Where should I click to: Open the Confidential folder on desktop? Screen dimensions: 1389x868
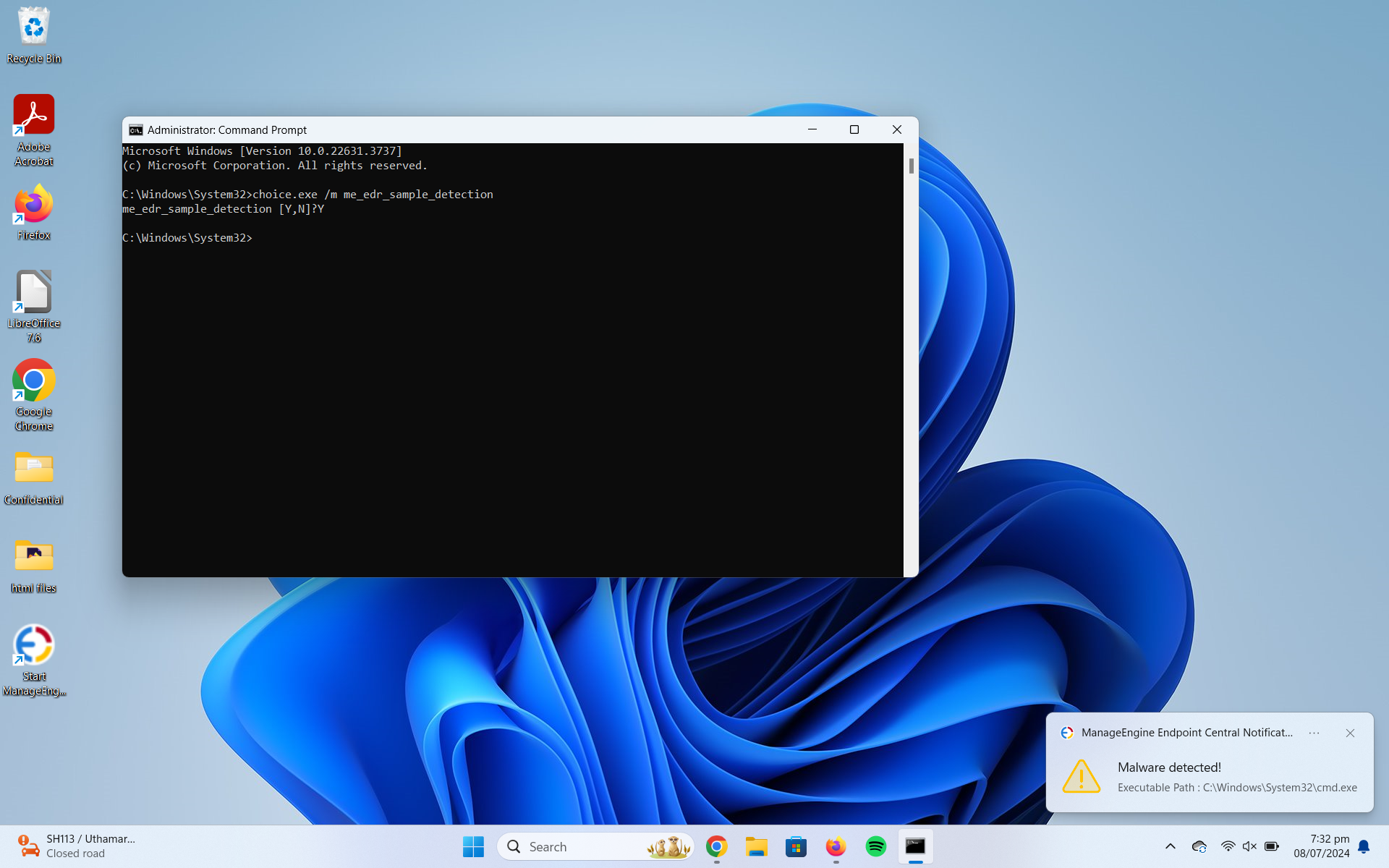(x=33, y=469)
